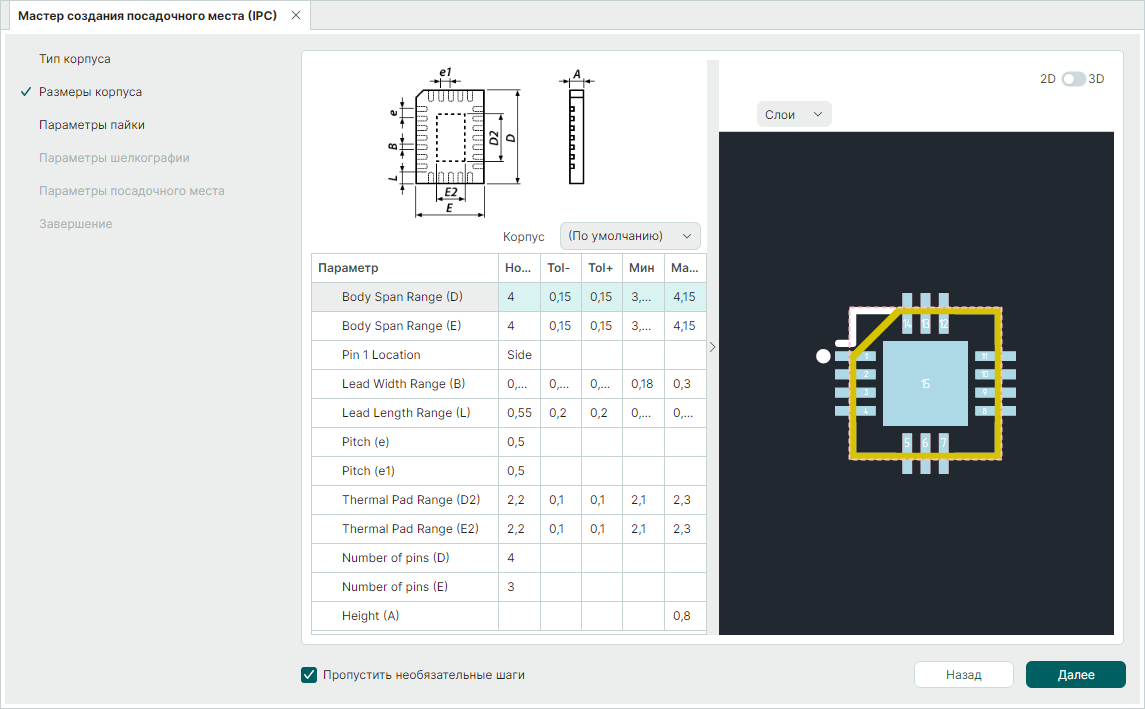Expand the Корпус package dropdown
The image size is (1145, 709).
[x=630, y=236]
